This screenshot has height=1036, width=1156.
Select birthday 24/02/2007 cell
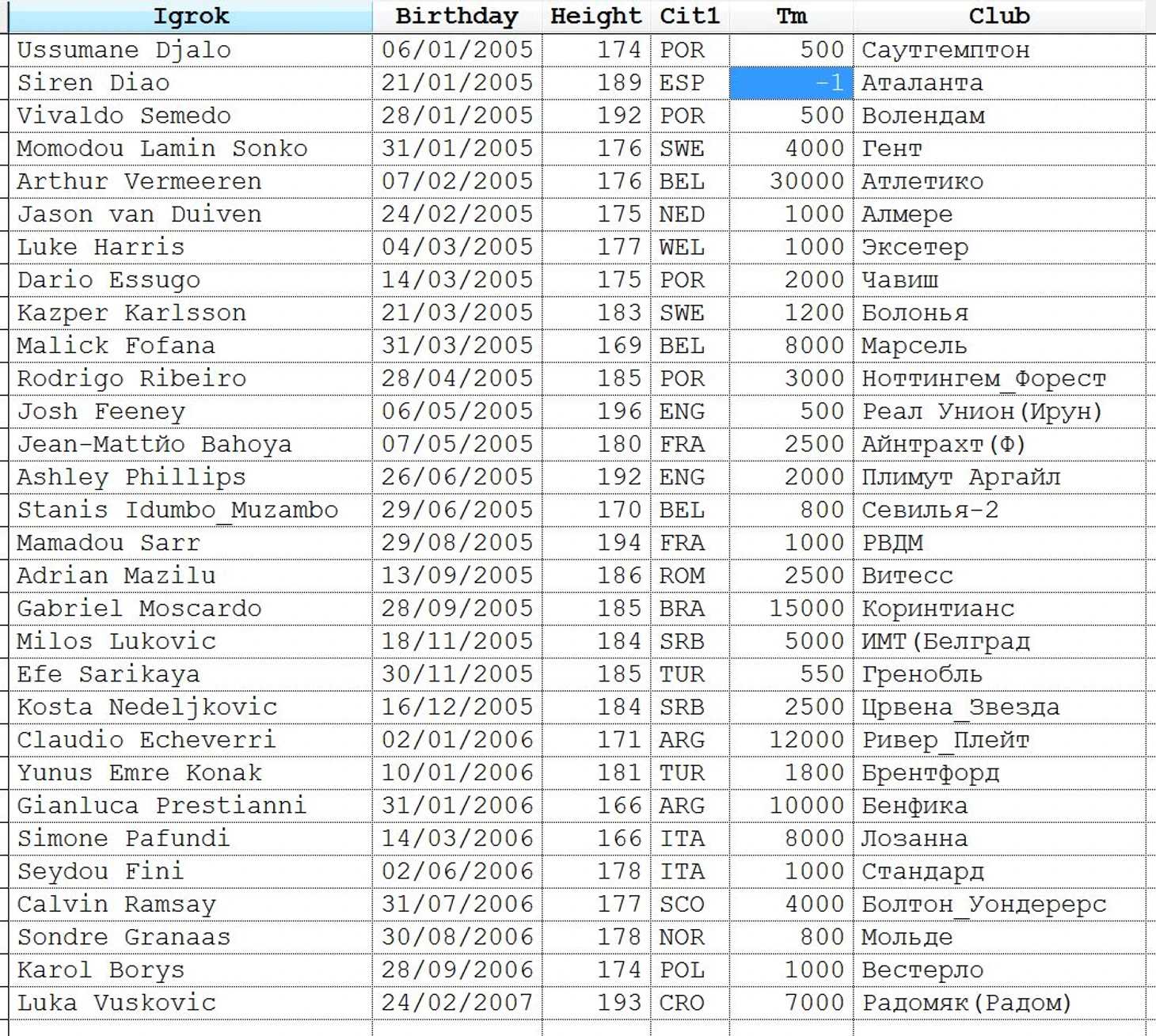click(x=457, y=1003)
